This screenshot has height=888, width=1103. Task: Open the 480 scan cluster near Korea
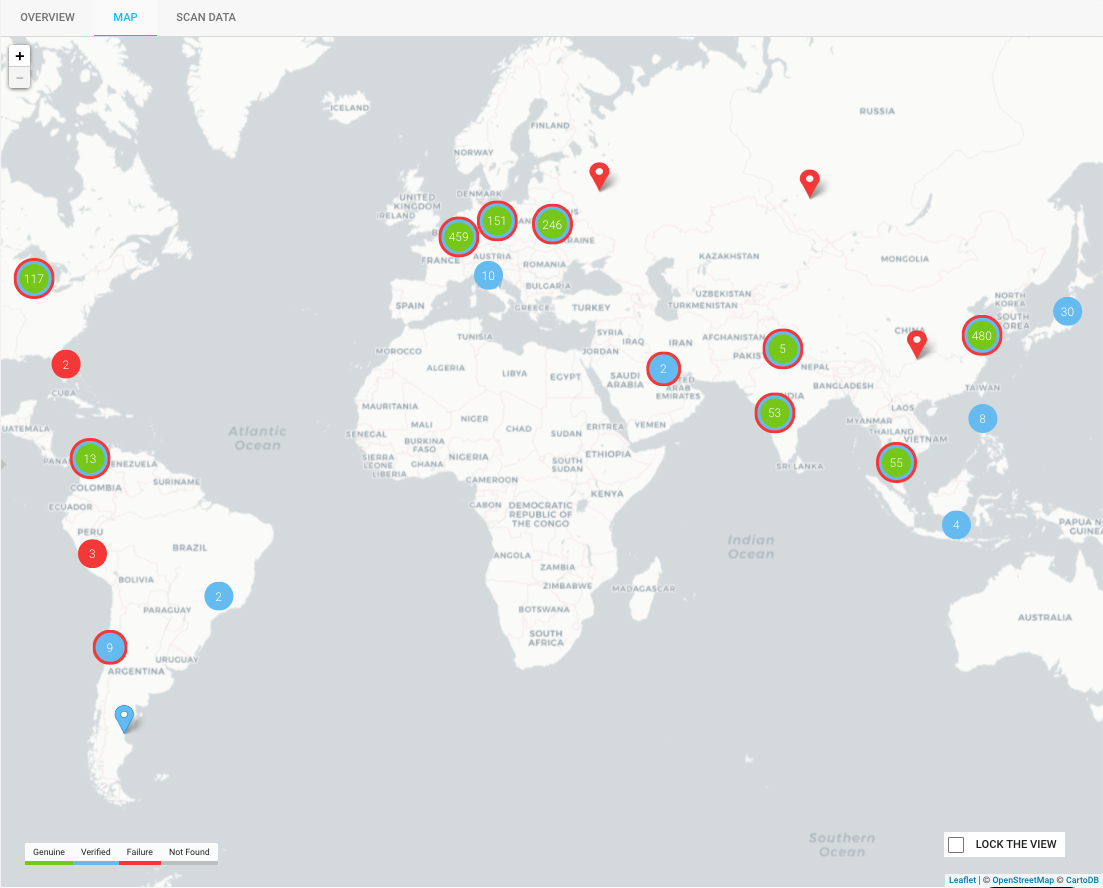point(981,336)
